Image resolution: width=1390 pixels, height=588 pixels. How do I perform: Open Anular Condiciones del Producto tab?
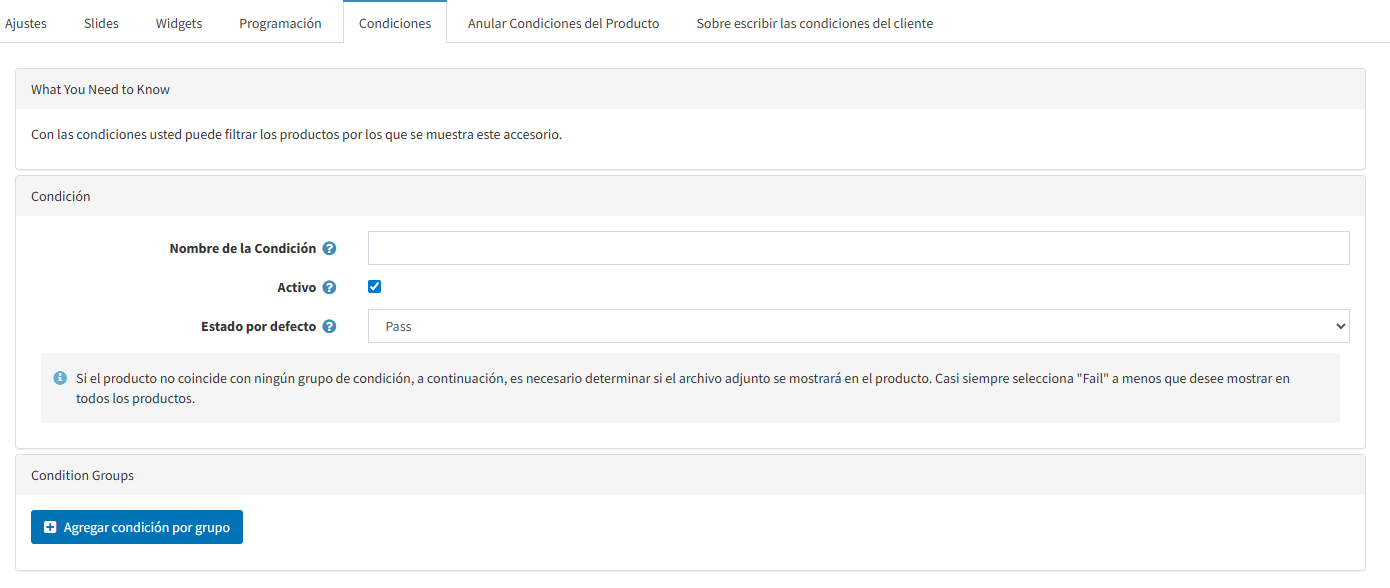[x=563, y=23]
